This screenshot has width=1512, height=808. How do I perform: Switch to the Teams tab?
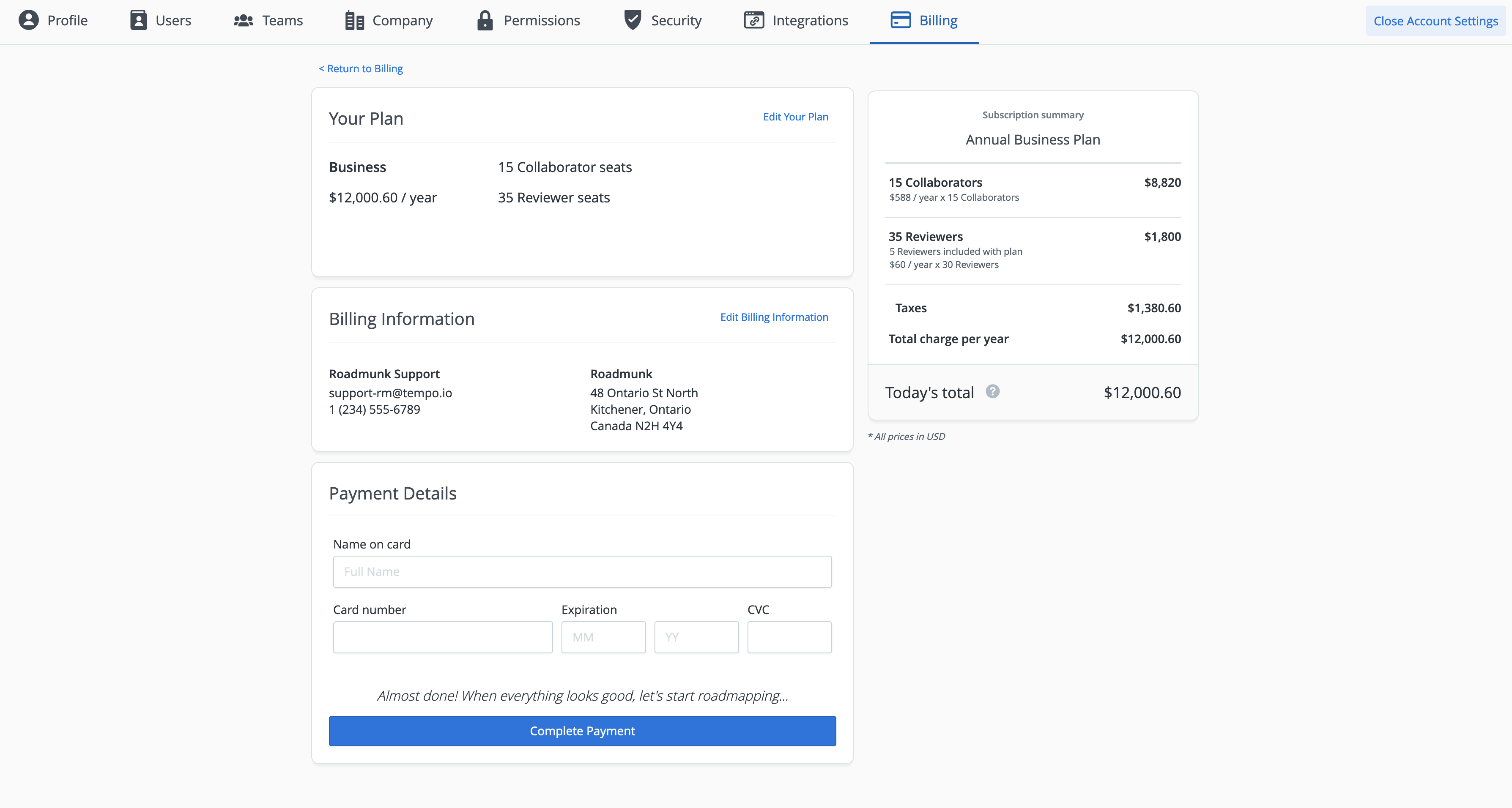point(282,21)
